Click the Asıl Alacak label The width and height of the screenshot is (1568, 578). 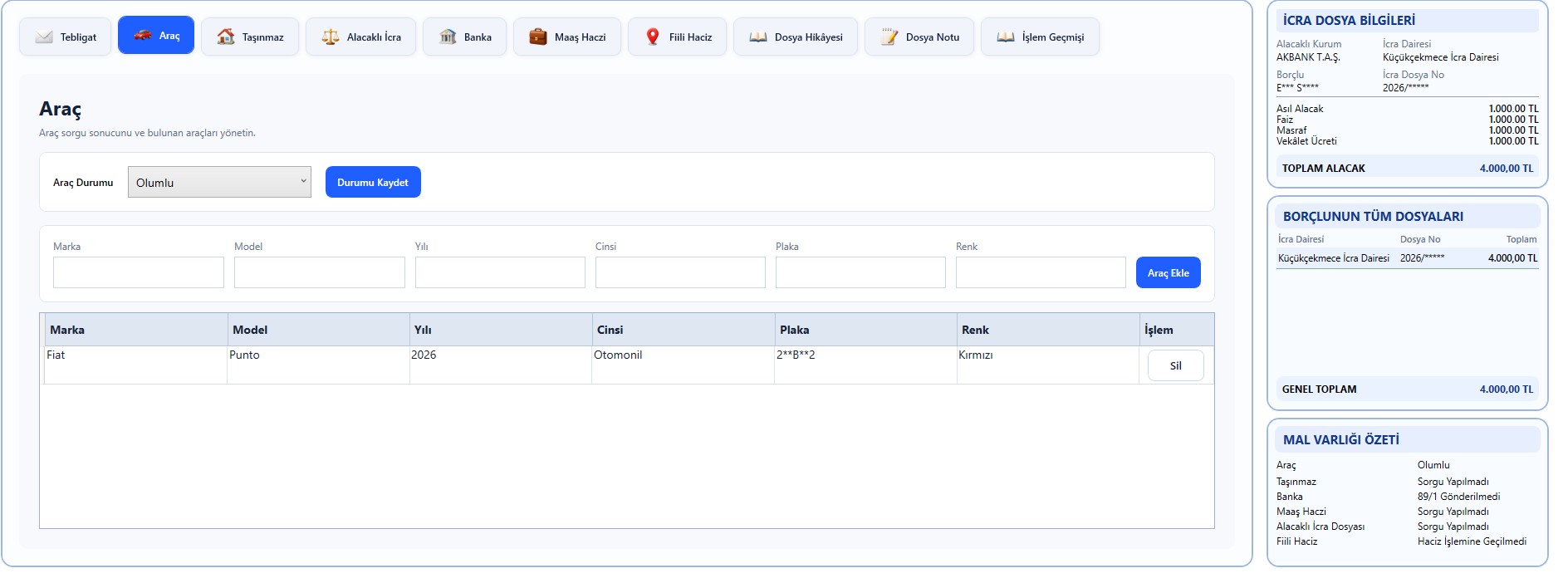(1300, 109)
